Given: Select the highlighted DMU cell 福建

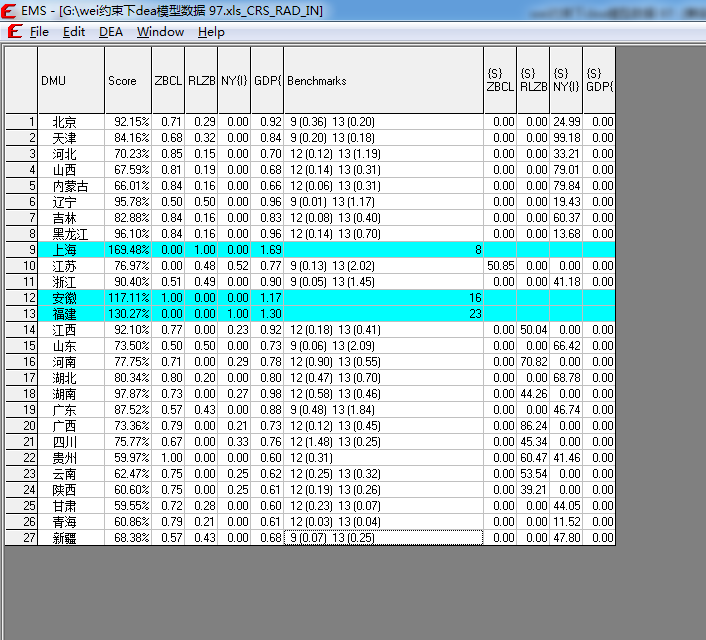Looking at the screenshot, I should click(x=71, y=313).
